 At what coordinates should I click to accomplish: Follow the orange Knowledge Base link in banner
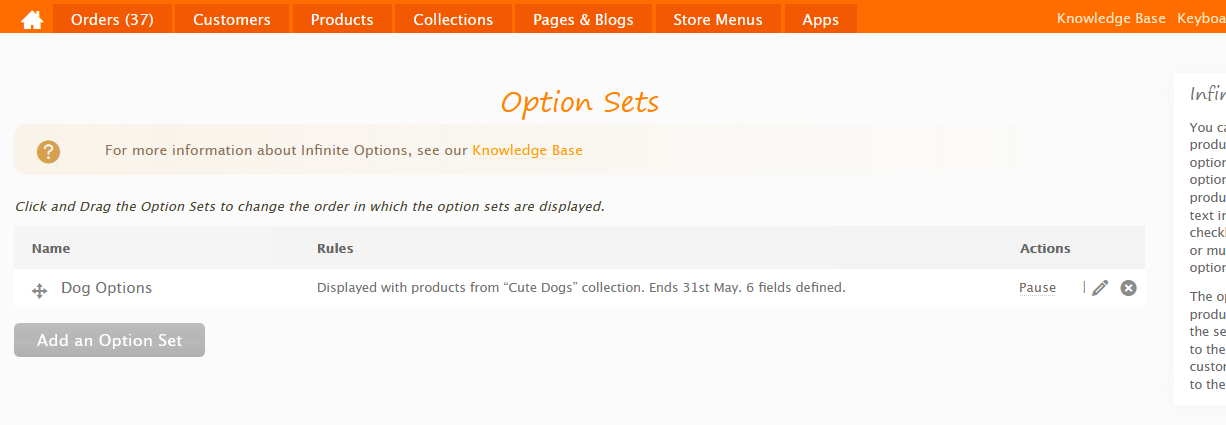[527, 151]
